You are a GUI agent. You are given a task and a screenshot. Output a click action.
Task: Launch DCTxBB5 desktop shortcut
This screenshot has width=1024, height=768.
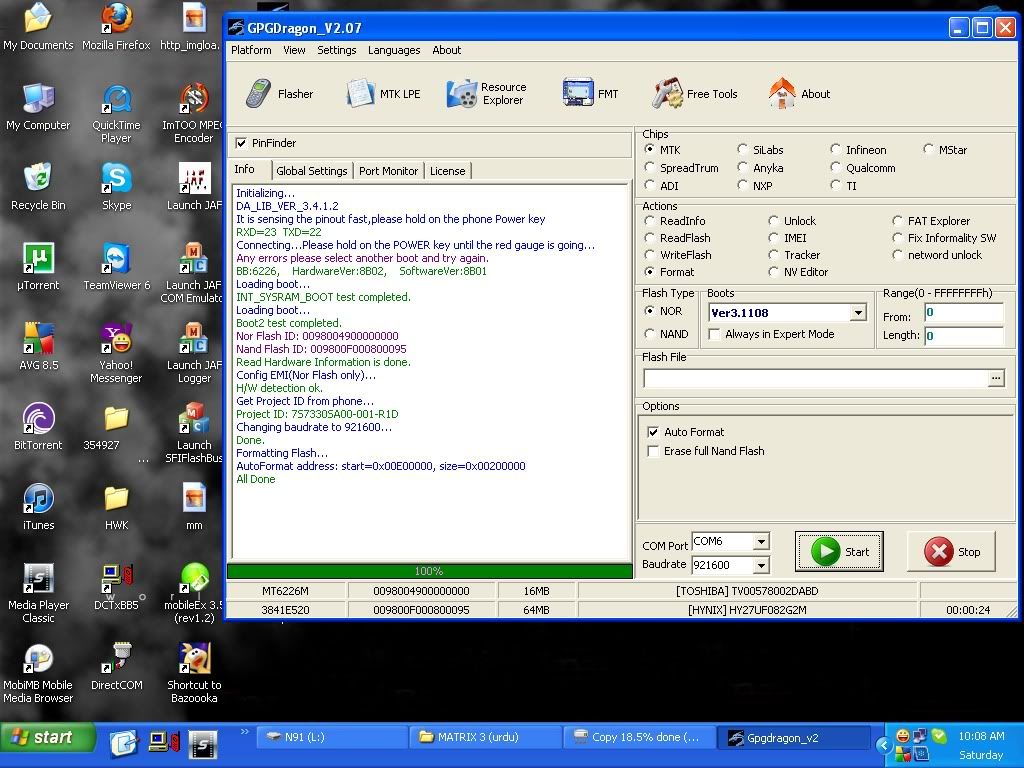[116, 587]
